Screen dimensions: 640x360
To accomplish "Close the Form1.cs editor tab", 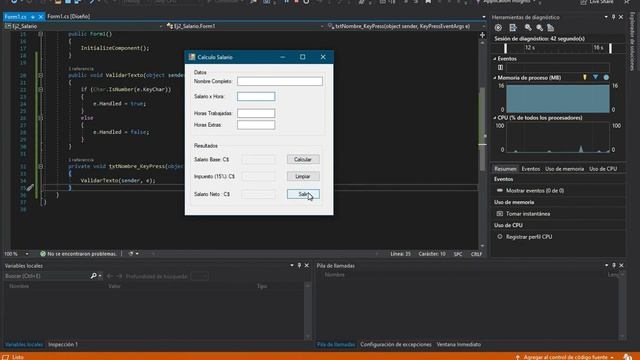I will [x=40, y=17].
